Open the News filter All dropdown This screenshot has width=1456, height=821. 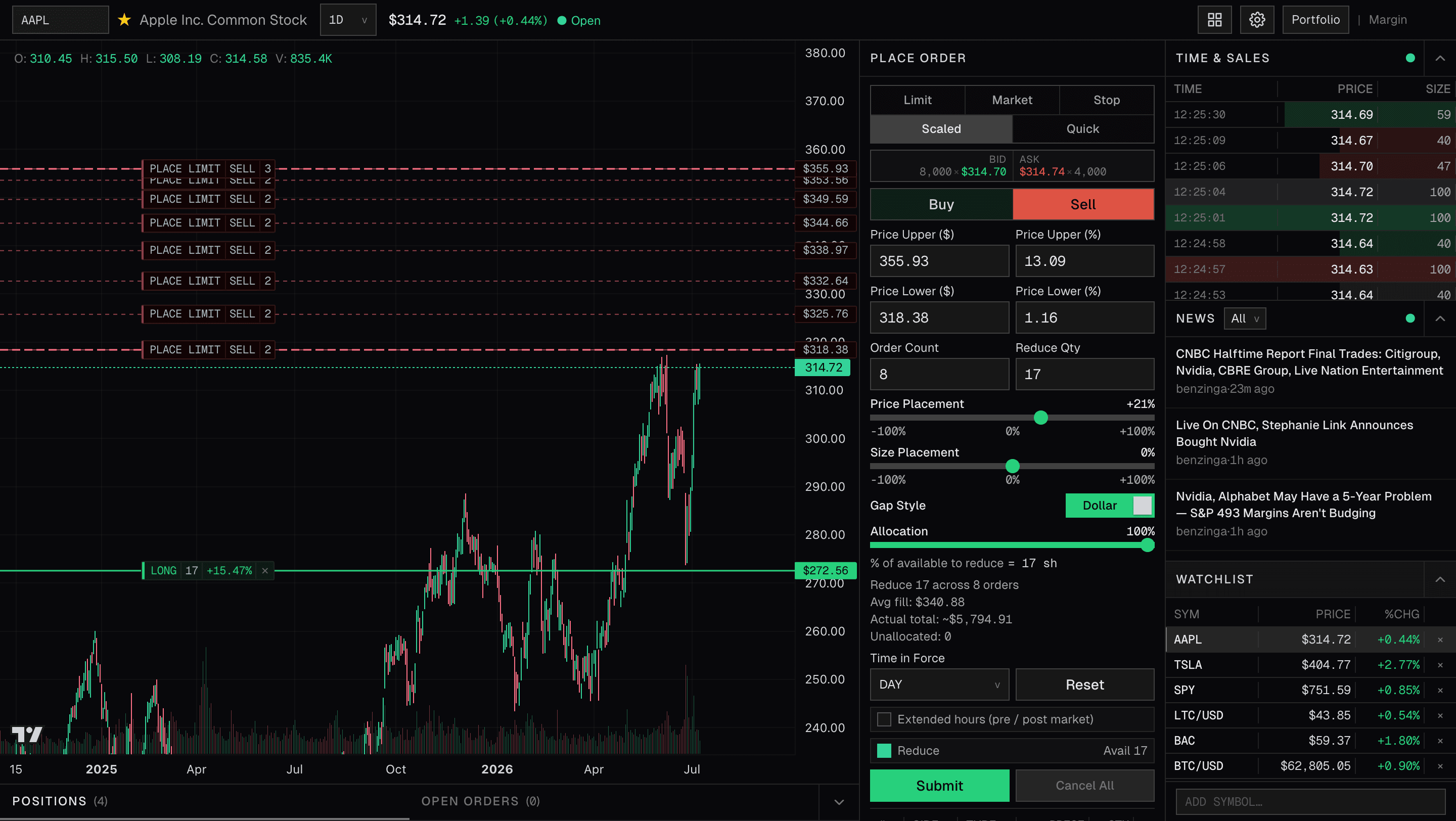point(1245,318)
